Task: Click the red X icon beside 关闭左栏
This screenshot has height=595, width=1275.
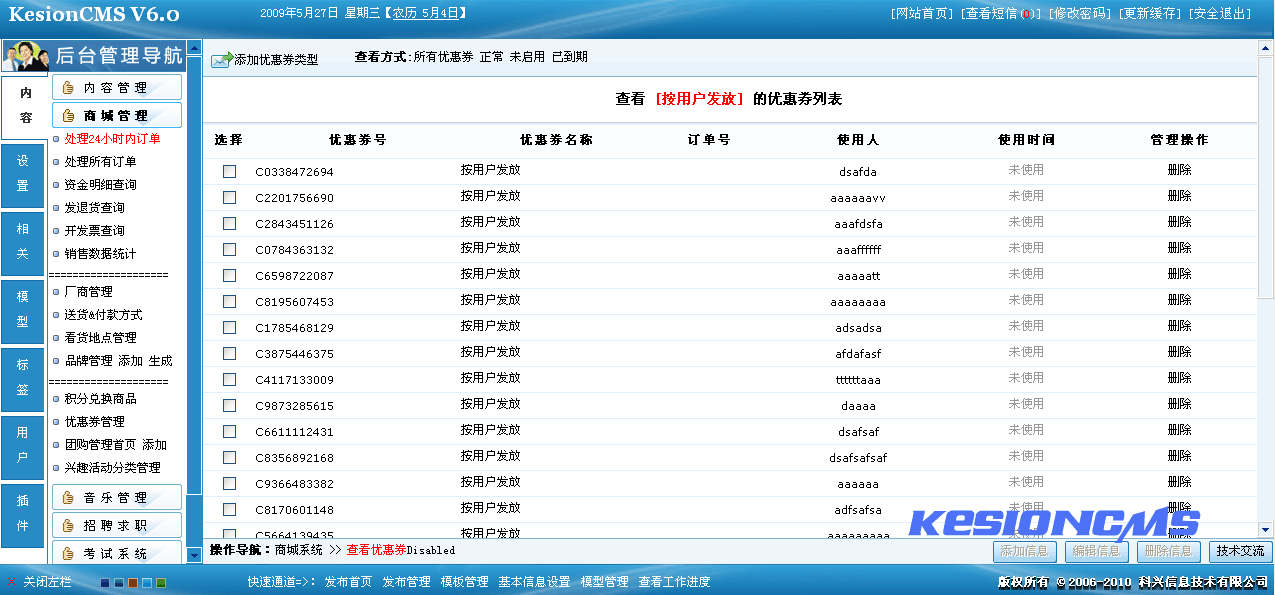Action: pyautogui.click(x=12, y=580)
